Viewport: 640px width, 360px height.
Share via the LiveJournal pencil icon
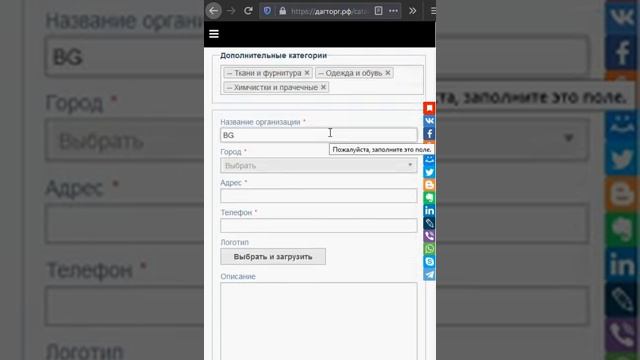pyautogui.click(x=429, y=223)
